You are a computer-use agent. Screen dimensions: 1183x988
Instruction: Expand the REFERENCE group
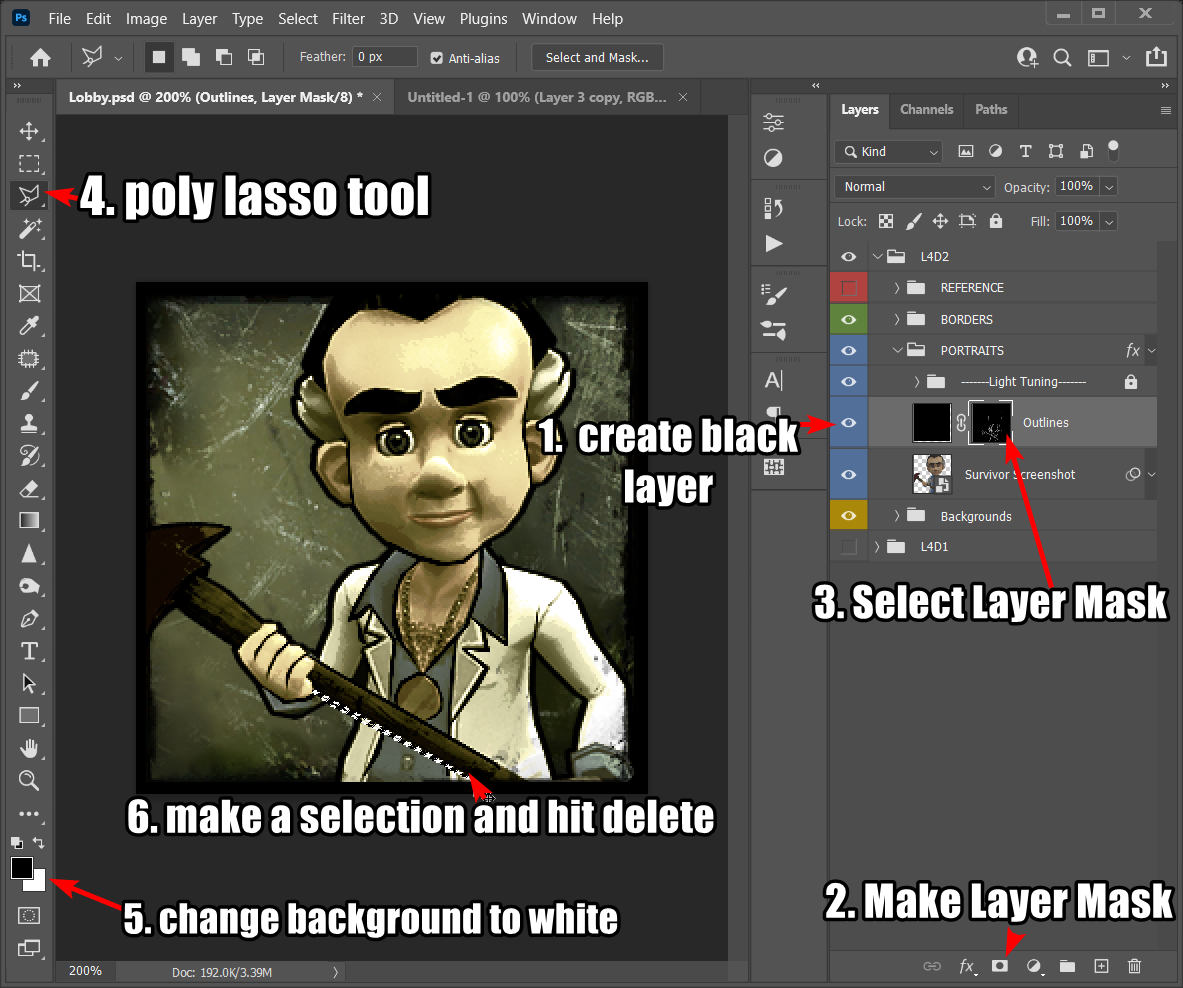(x=896, y=287)
